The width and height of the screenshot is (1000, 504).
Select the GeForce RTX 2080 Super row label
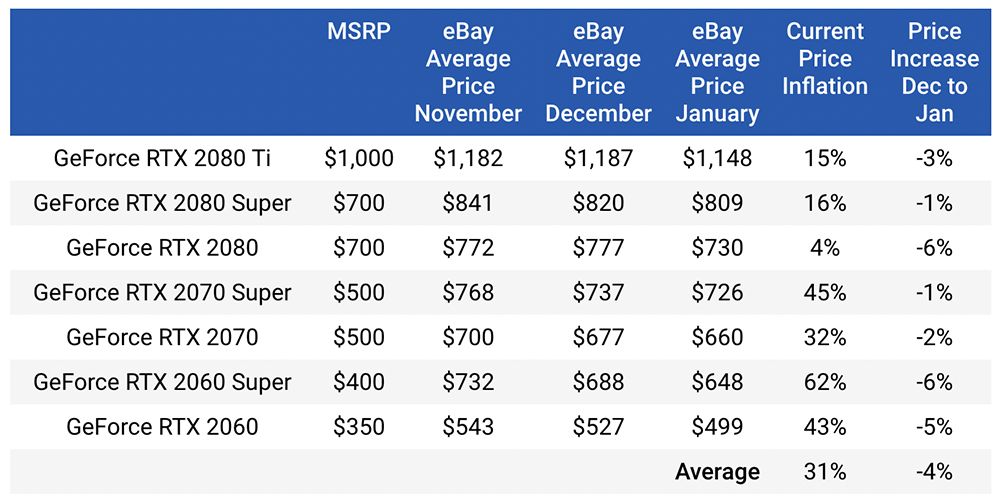(163, 203)
